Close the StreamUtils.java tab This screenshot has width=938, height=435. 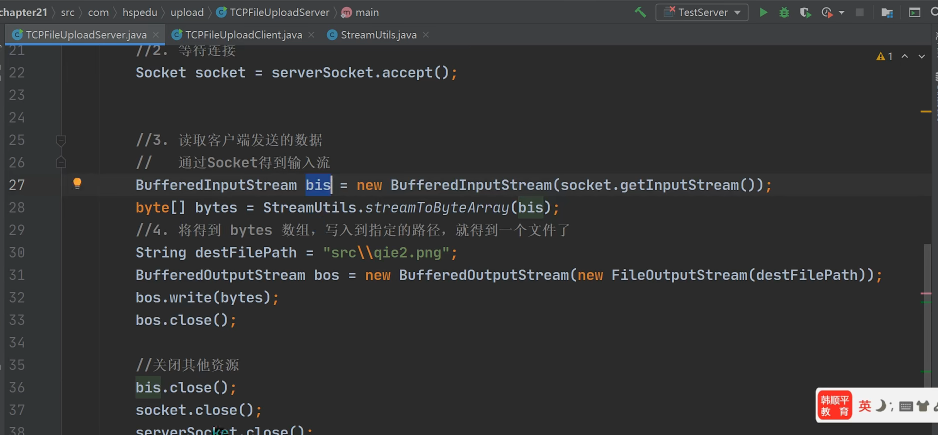click(425, 35)
